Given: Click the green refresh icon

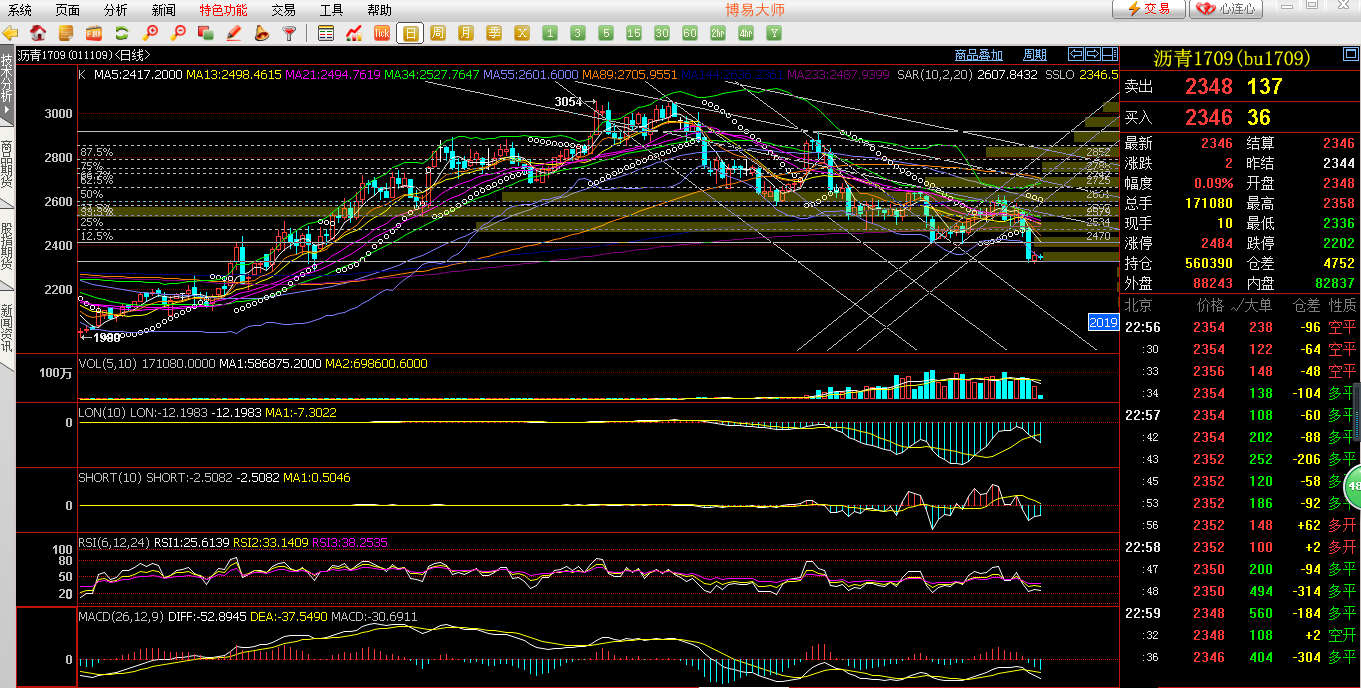Looking at the screenshot, I should point(122,33).
